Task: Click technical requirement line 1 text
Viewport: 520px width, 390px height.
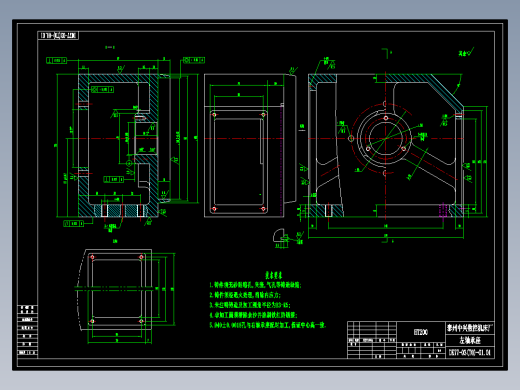Action: click(x=255, y=285)
